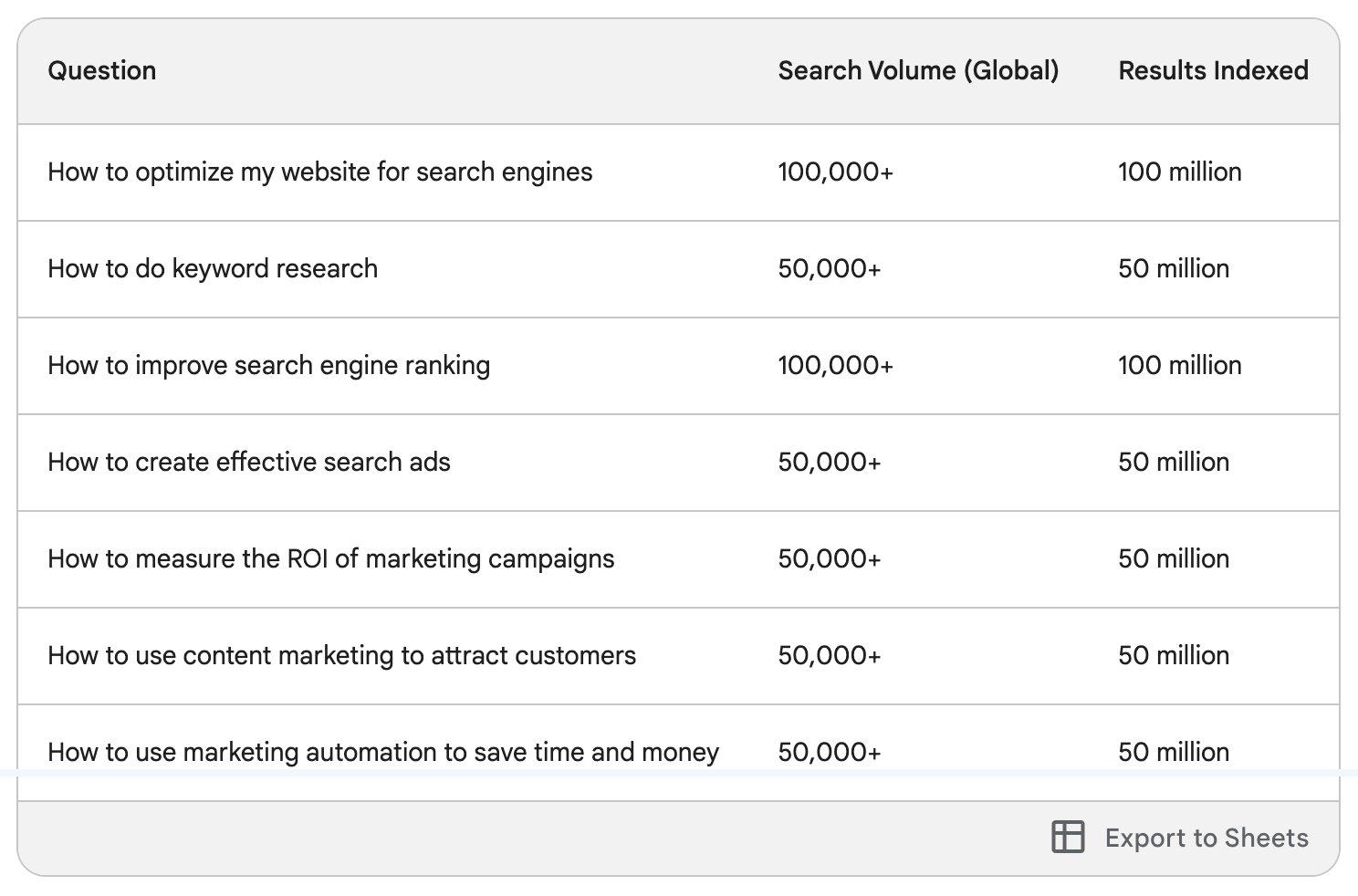The height and width of the screenshot is (896, 1358).
Task: Click search volume for keyword research row
Action: (x=830, y=268)
